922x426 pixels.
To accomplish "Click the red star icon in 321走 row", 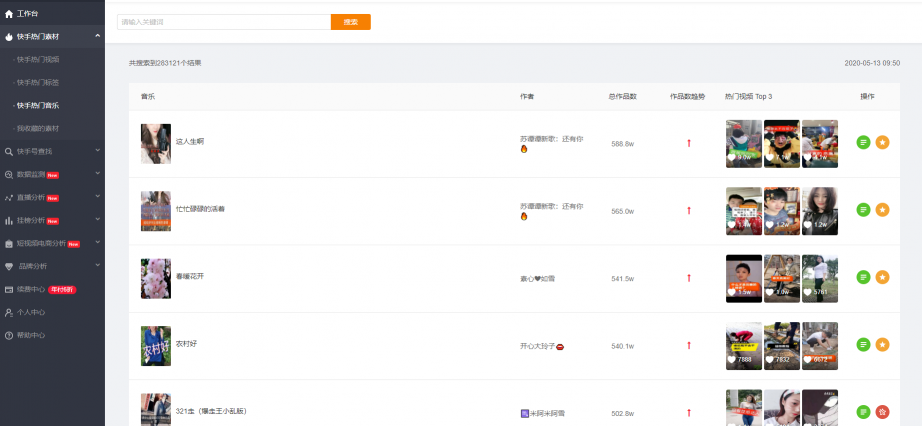I will tap(883, 412).
